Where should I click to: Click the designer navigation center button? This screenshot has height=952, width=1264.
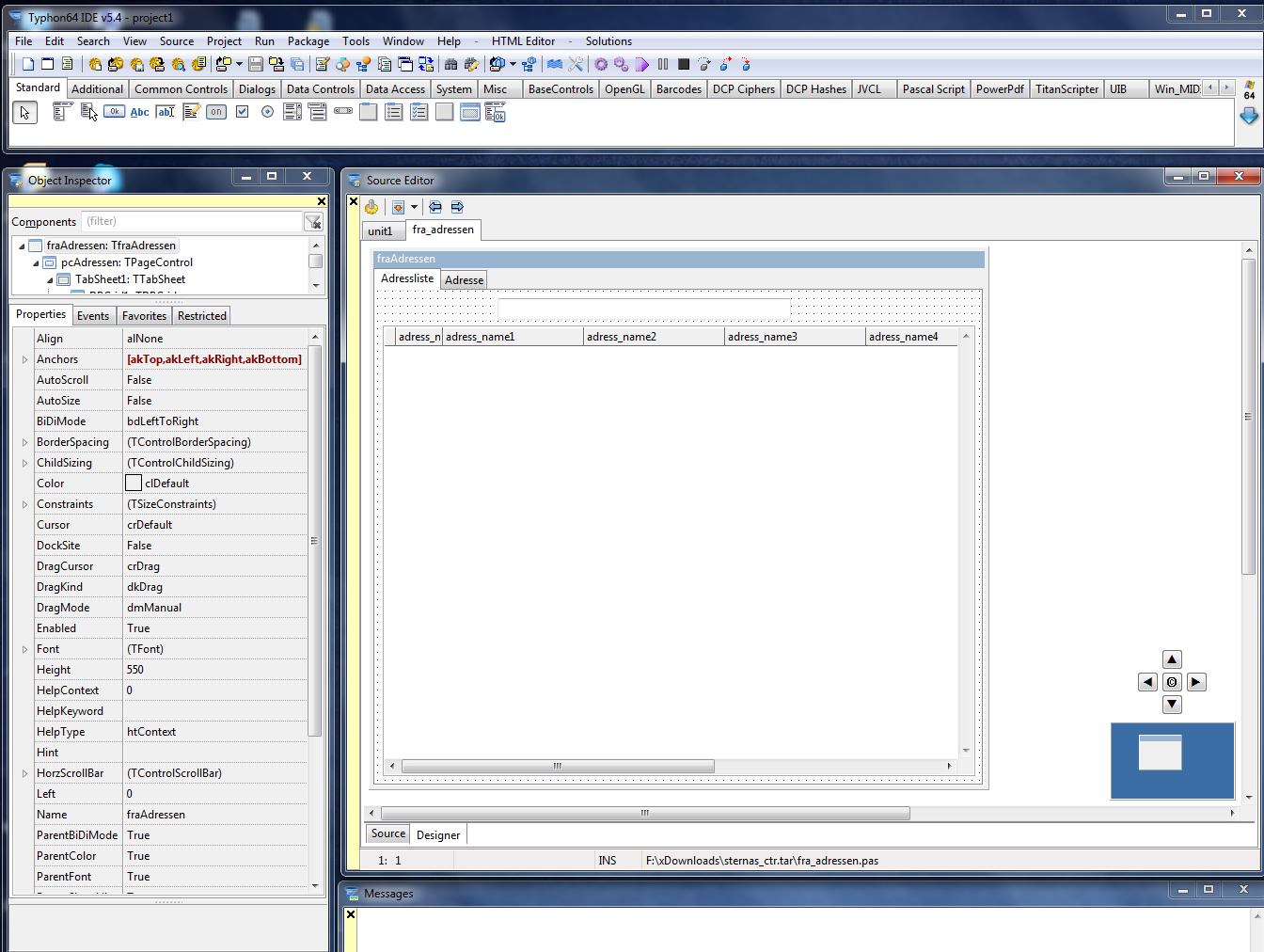point(1172,682)
